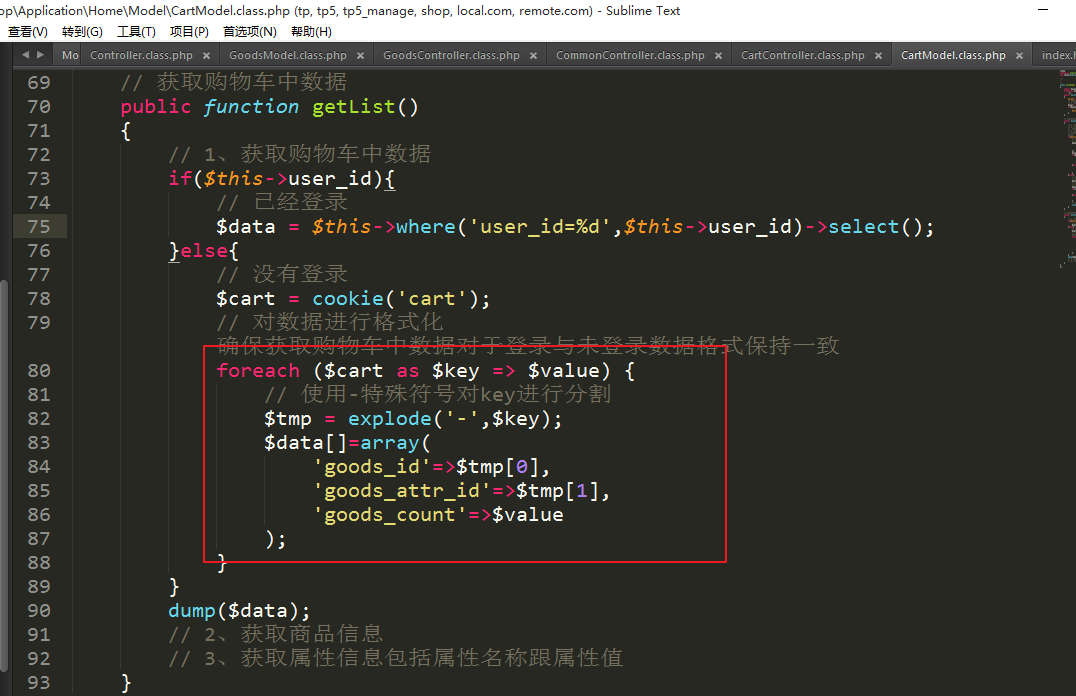
Task: Close the GoodsController.class.php tab
Action: (533, 56)
